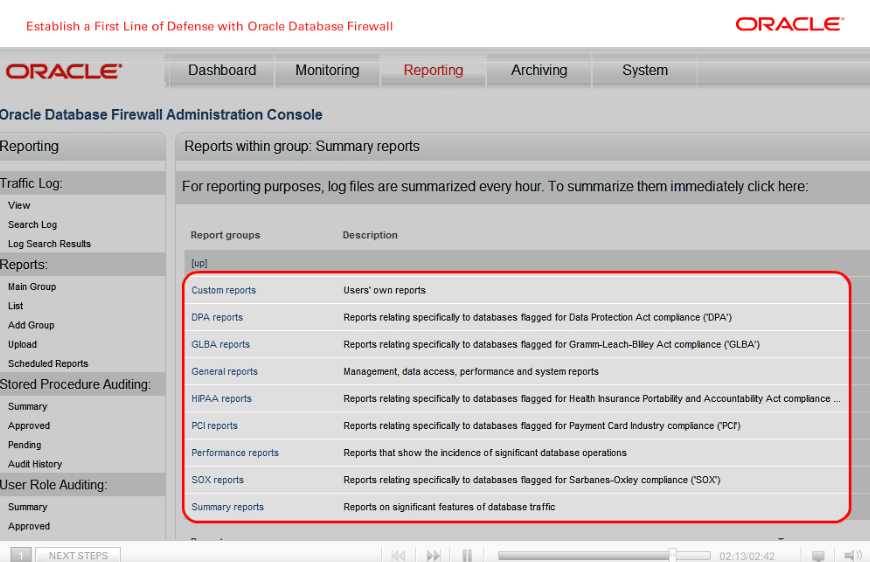Click the Description column header
This screenshot has width=870, height=562.
[x=370, y=235]
